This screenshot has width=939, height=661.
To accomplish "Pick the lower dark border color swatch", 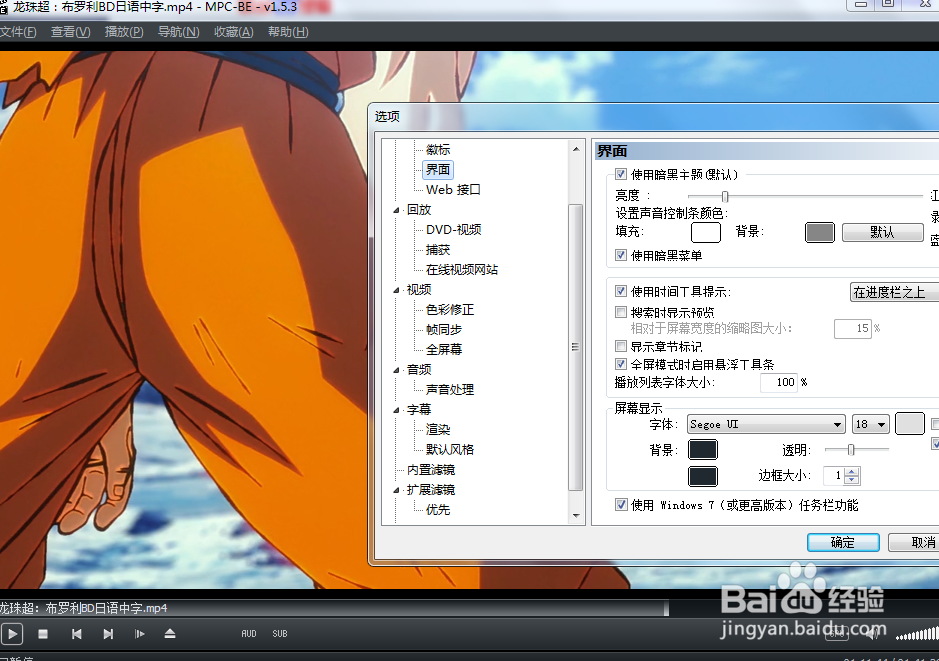I will 703,477.
